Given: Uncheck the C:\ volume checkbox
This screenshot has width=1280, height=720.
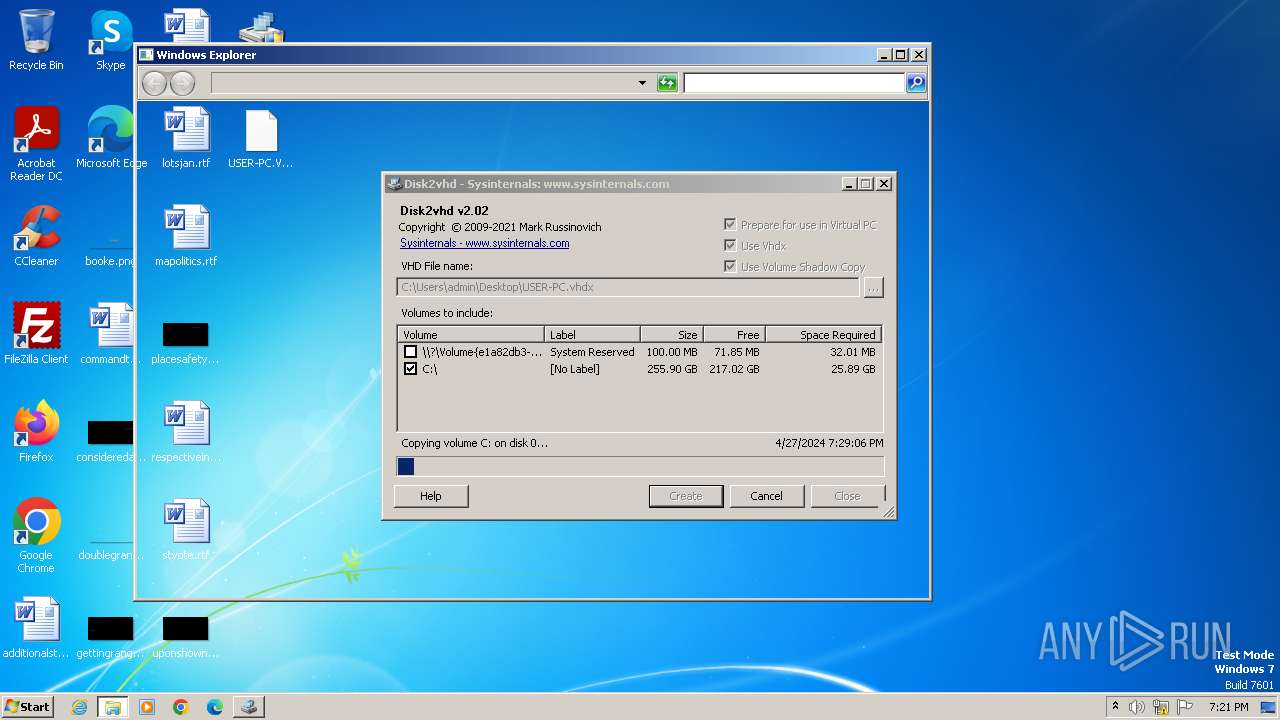Looking at the screenshot, I should click(x=410, y=369).
